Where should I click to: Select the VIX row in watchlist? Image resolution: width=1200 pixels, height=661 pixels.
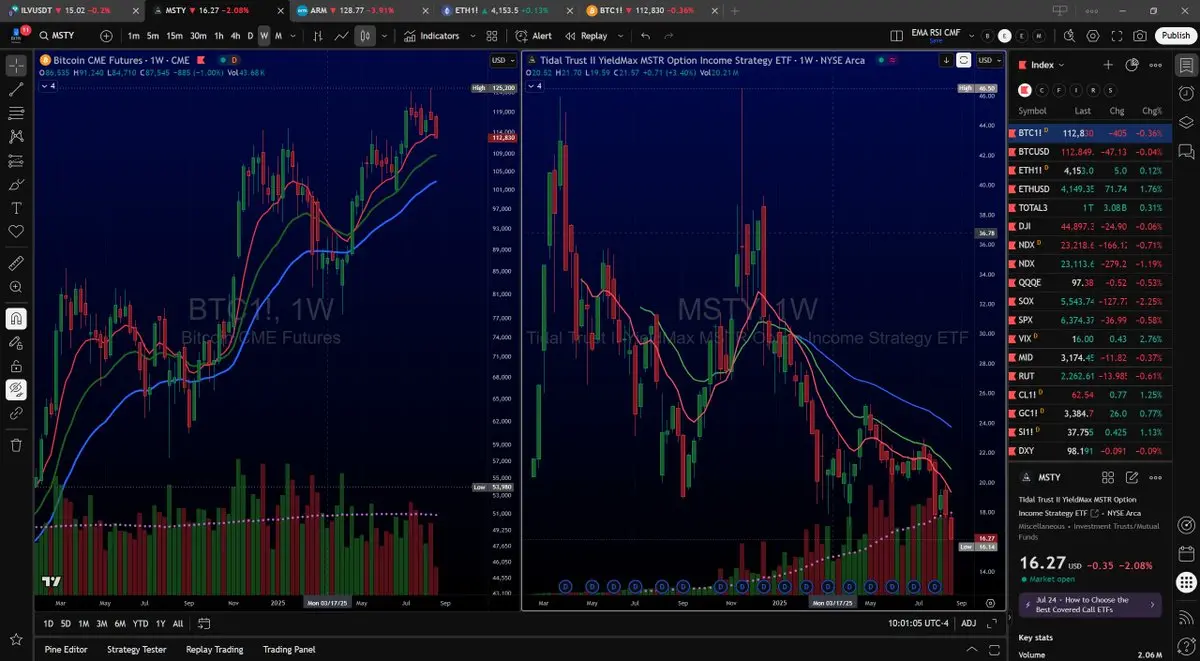tap(1091, 339)
